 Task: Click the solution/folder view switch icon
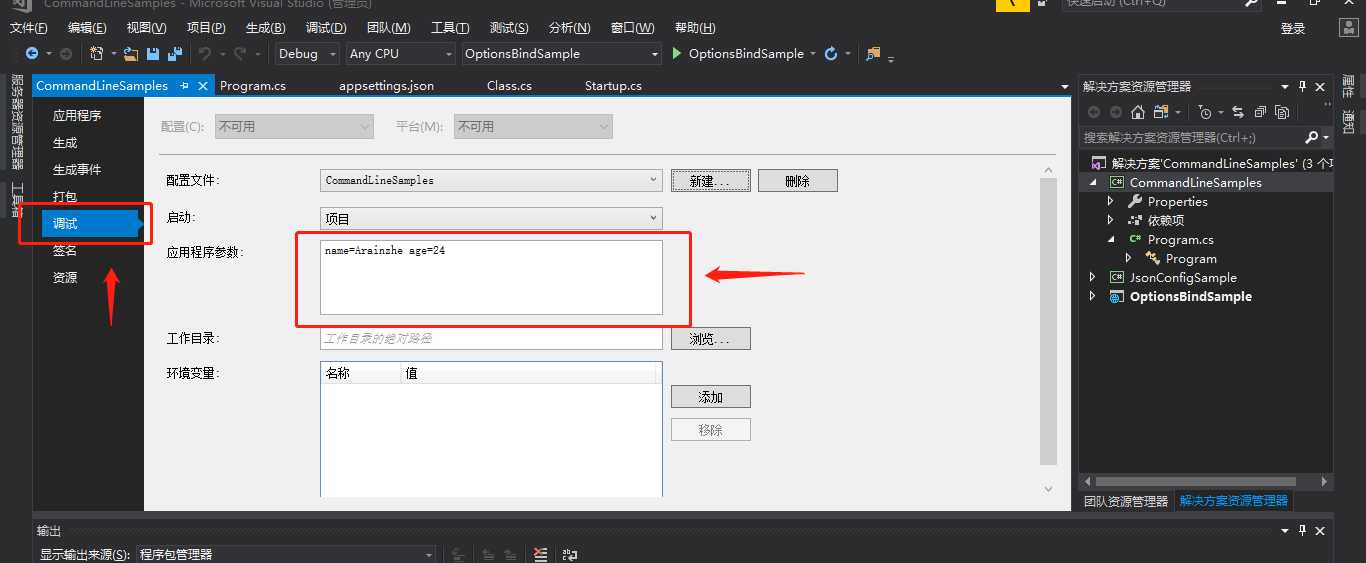(x=1161, y=112)
